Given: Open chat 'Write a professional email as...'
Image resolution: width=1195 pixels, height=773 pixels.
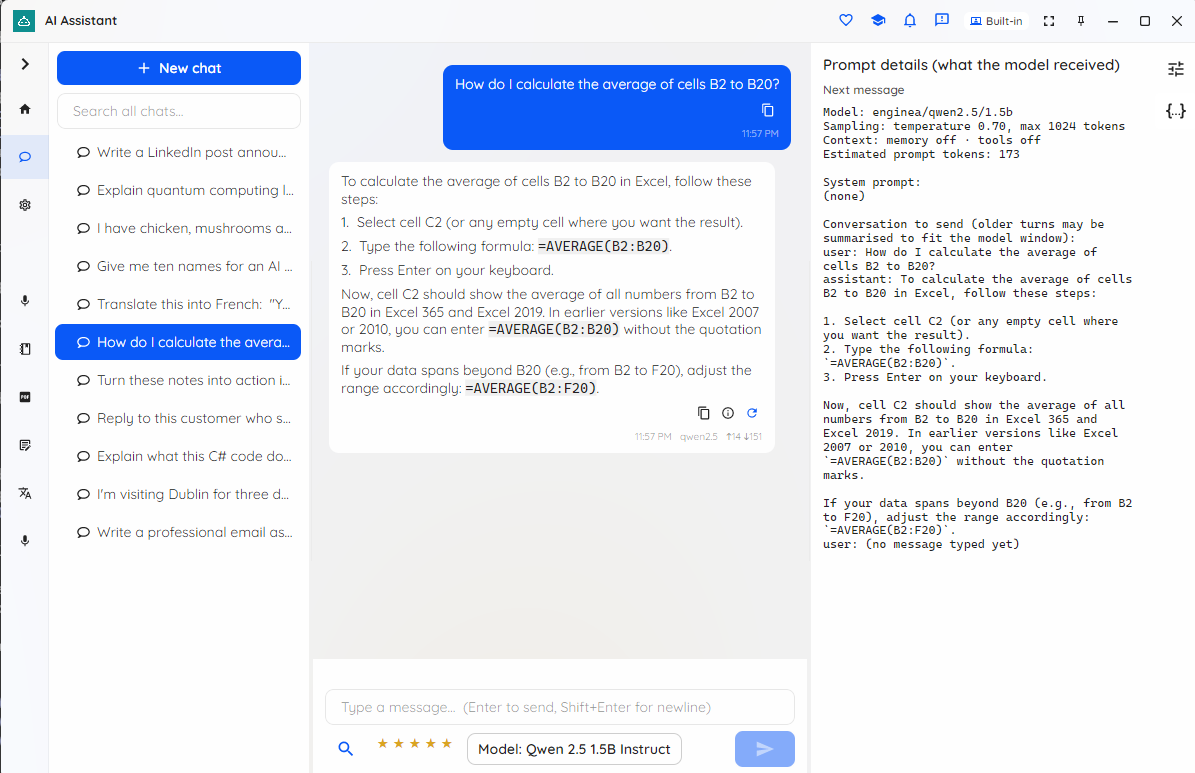Looking at the screenshot, I should pyautogui.click(x=179, y=532).
